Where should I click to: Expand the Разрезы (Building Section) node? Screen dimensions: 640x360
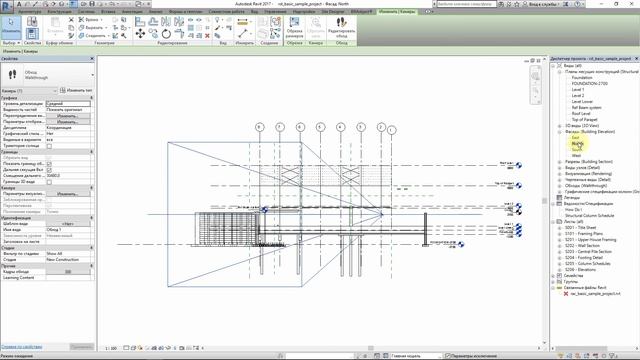click(560, 162)
